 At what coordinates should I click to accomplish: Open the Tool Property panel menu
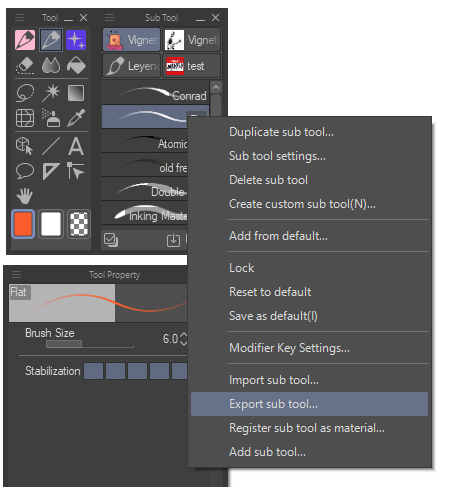(x=16, y=275)
